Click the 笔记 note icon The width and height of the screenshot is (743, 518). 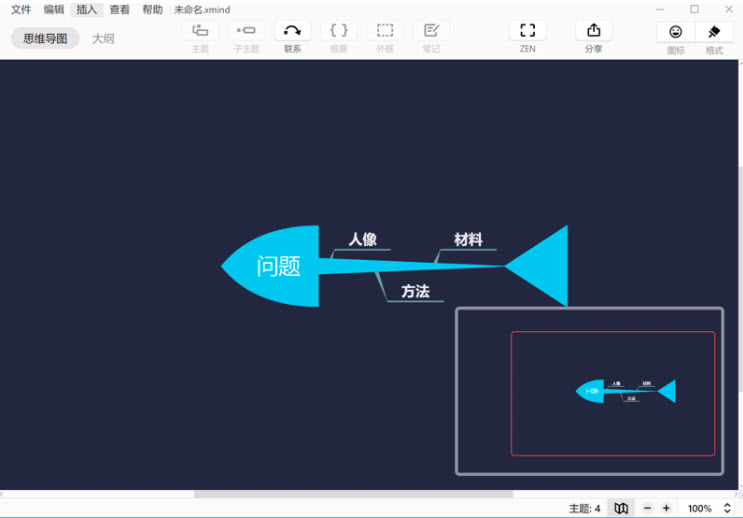(431, 31)
